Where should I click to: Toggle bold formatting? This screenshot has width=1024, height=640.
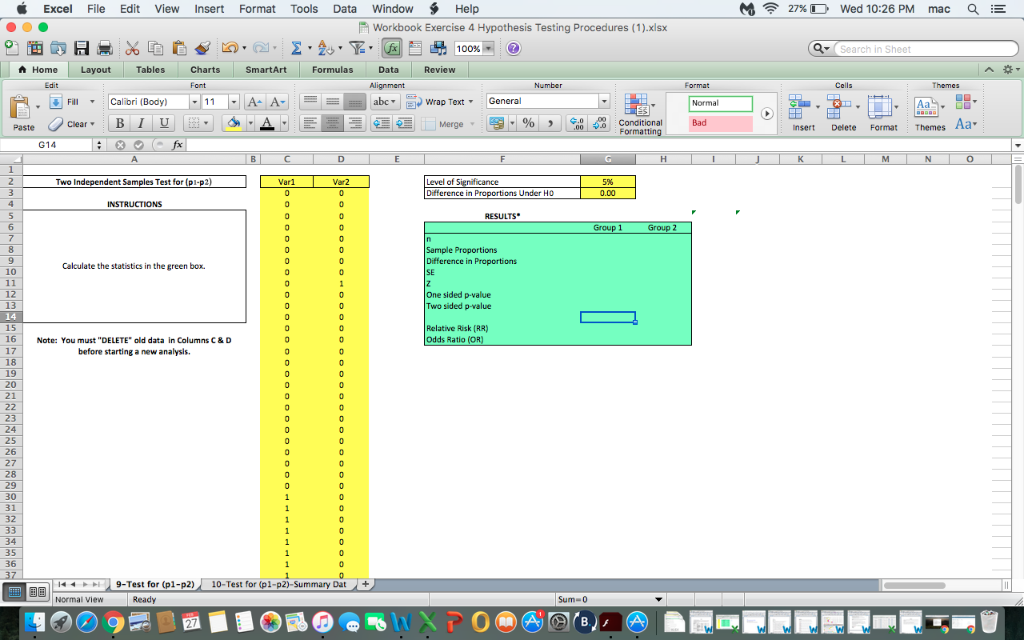point(119,122)
